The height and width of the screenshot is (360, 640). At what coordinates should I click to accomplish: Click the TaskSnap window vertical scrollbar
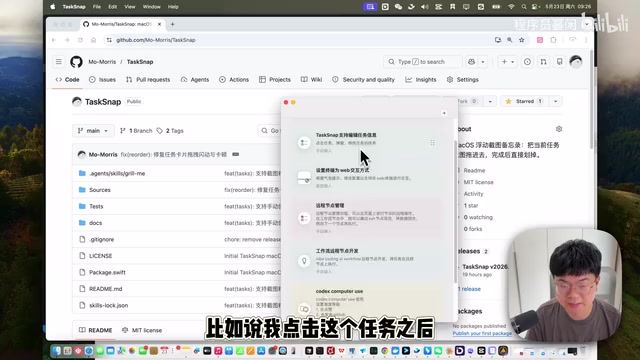[x=455, y=211]
